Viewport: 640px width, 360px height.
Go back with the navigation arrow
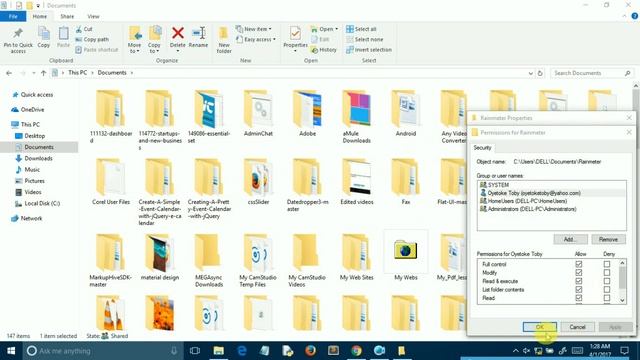tap(9, 73)
